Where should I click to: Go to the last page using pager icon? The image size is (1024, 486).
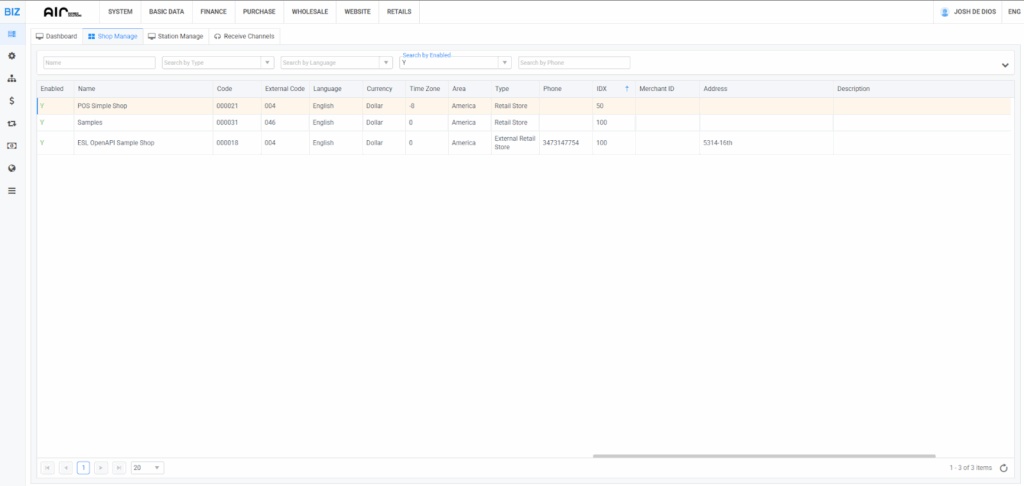pyautogui.click(x=119, y=467)
